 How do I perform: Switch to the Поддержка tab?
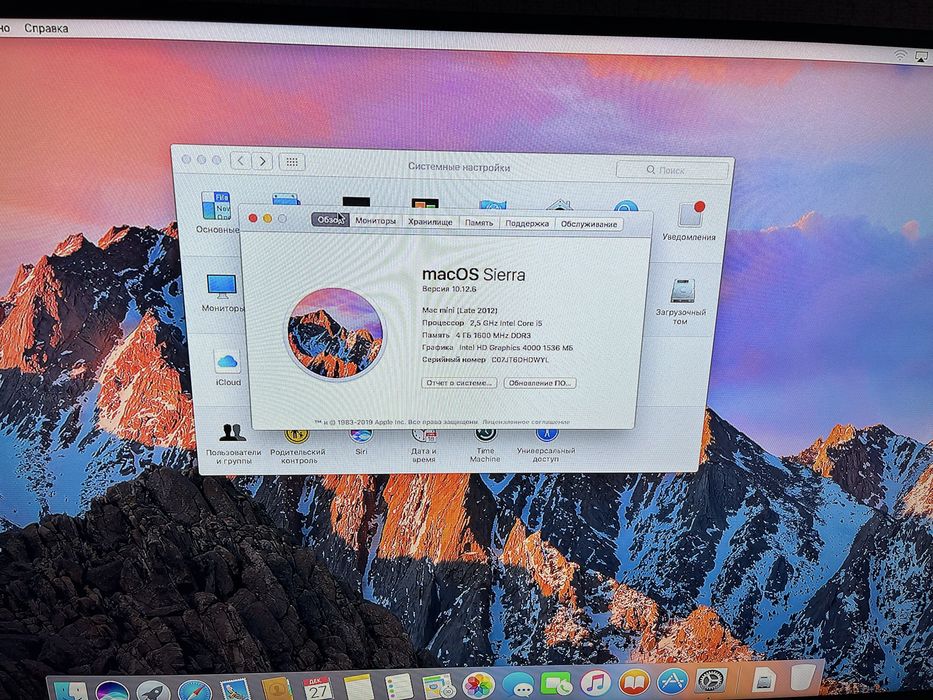pyautogui.click(x=527, y=223)
